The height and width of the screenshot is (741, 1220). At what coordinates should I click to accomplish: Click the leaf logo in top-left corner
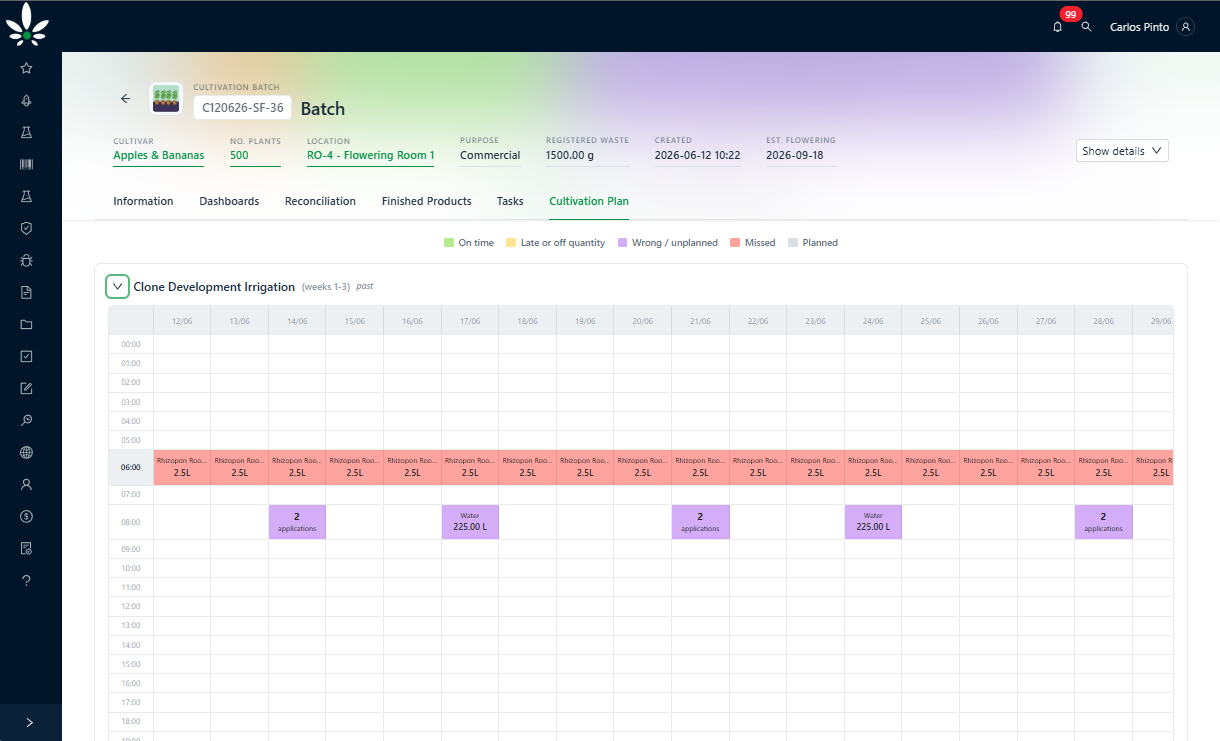coord(27,24)
